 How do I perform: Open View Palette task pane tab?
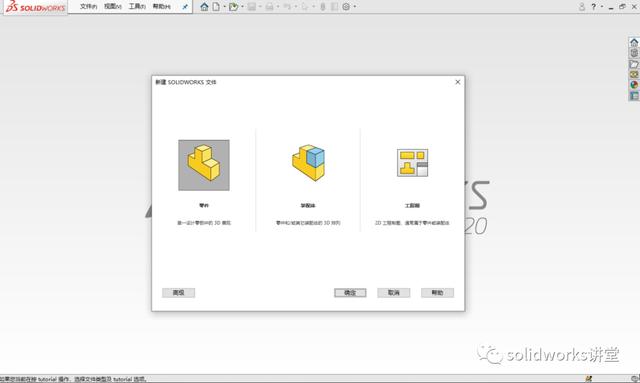[634, 74]
